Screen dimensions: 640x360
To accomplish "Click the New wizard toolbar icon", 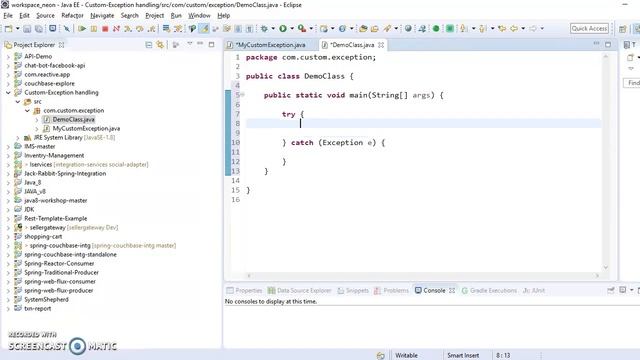I will click(9, 29).
